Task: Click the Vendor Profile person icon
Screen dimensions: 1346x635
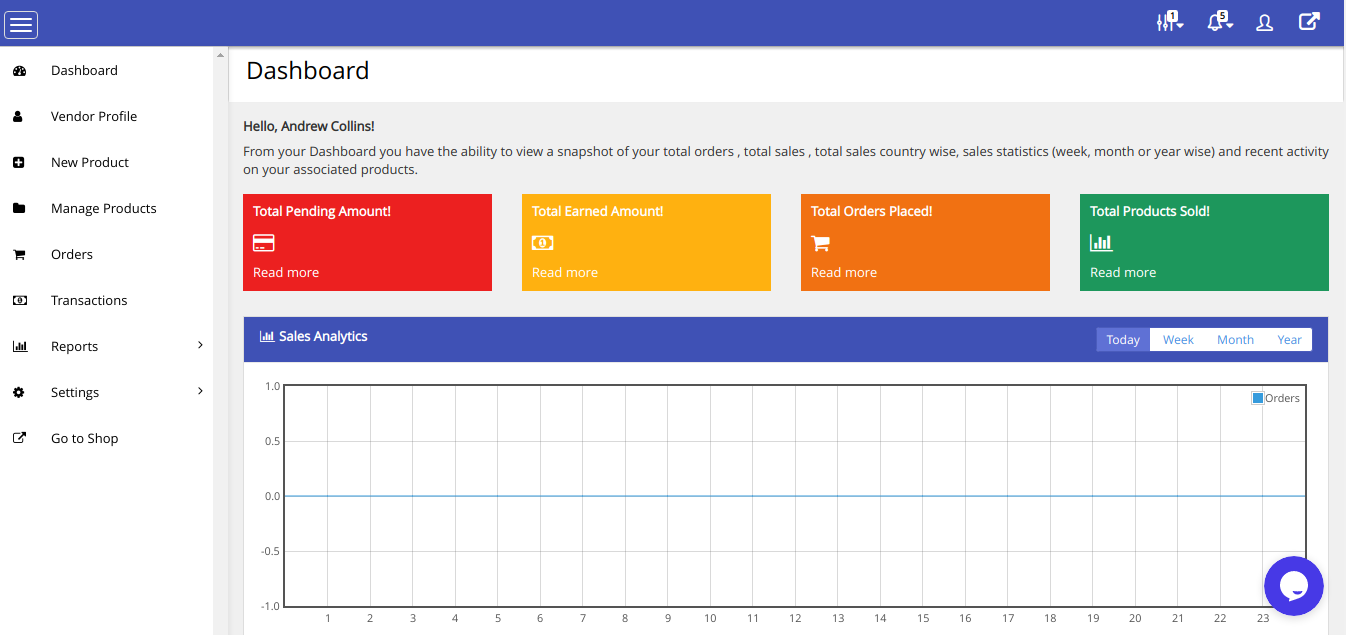Action: tap(19, 117)
